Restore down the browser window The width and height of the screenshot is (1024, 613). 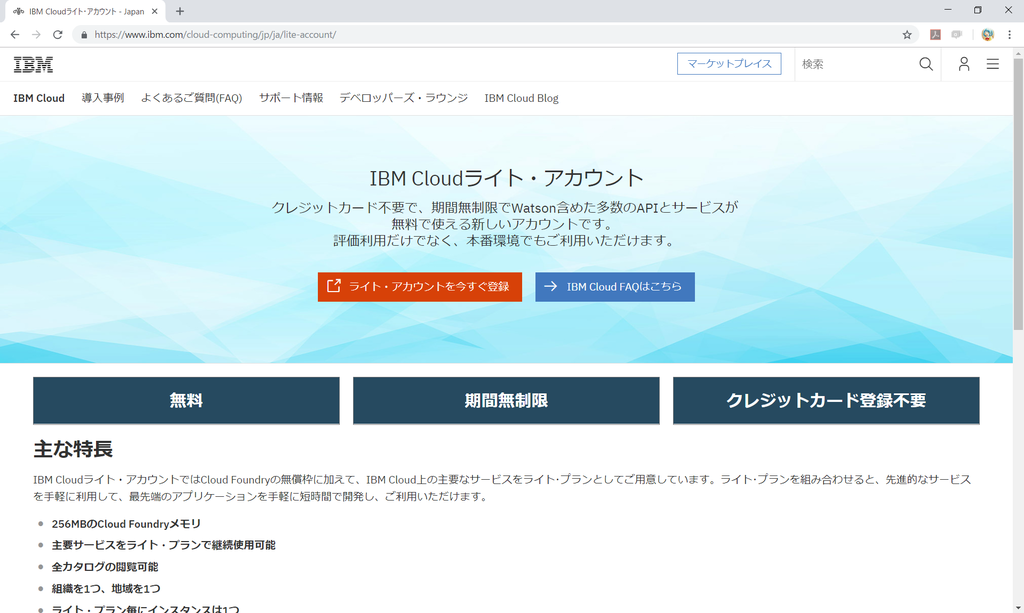click(x=978, y=10)
